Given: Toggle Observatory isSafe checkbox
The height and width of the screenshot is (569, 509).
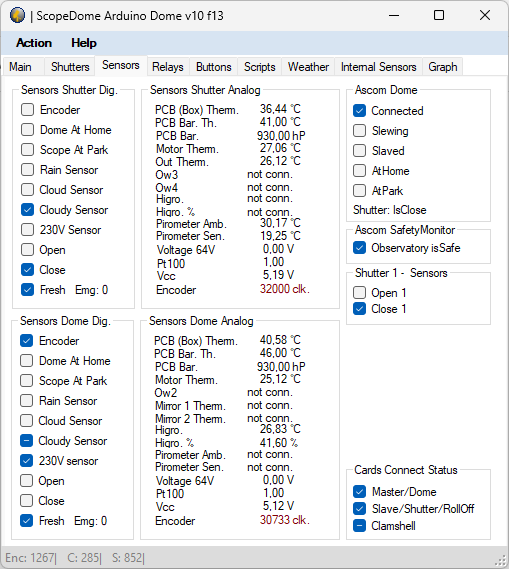Looking at the screenshot, I should 360,248.
